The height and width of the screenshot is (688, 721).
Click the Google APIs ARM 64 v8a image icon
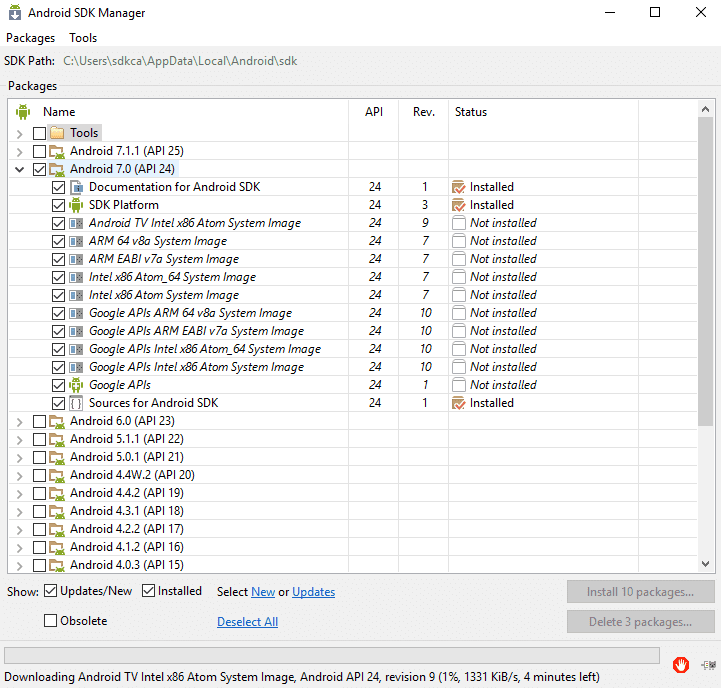(x=76, y=313)
